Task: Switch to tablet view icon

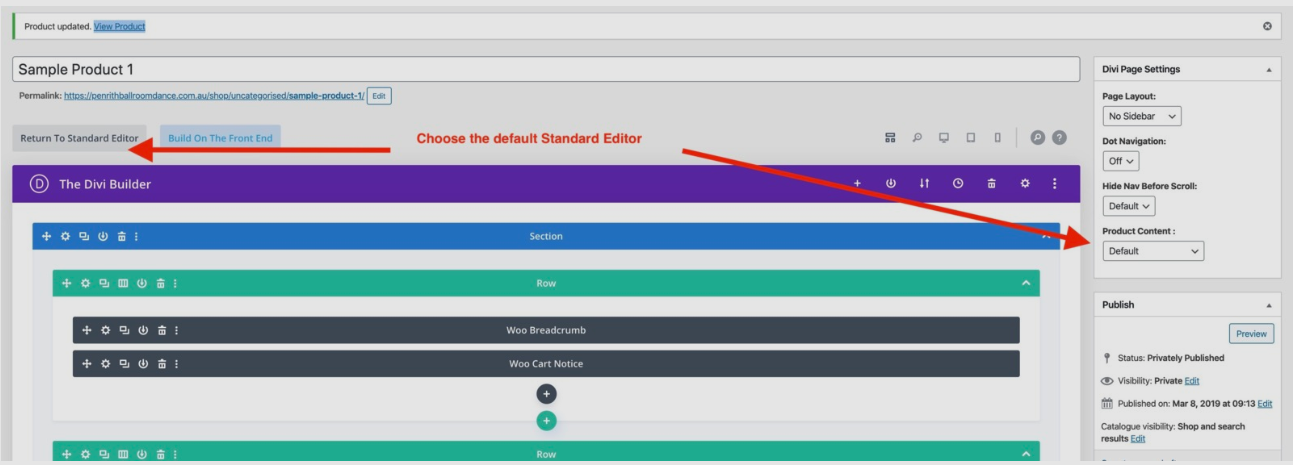Action: 971,138
